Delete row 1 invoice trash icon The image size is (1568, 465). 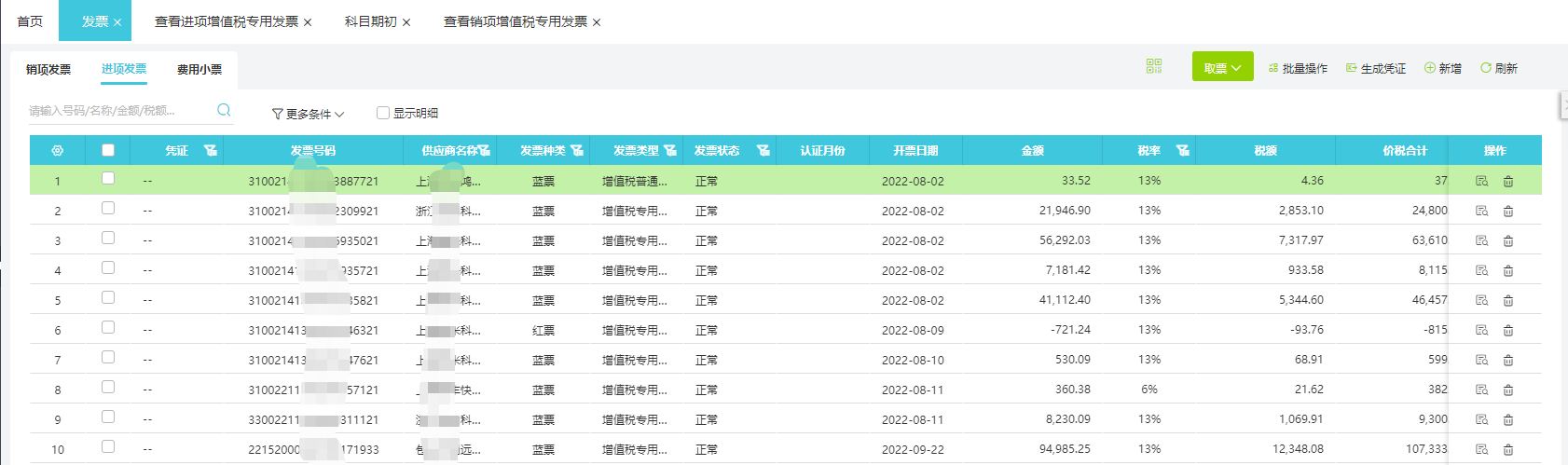tap(1508, 181)
